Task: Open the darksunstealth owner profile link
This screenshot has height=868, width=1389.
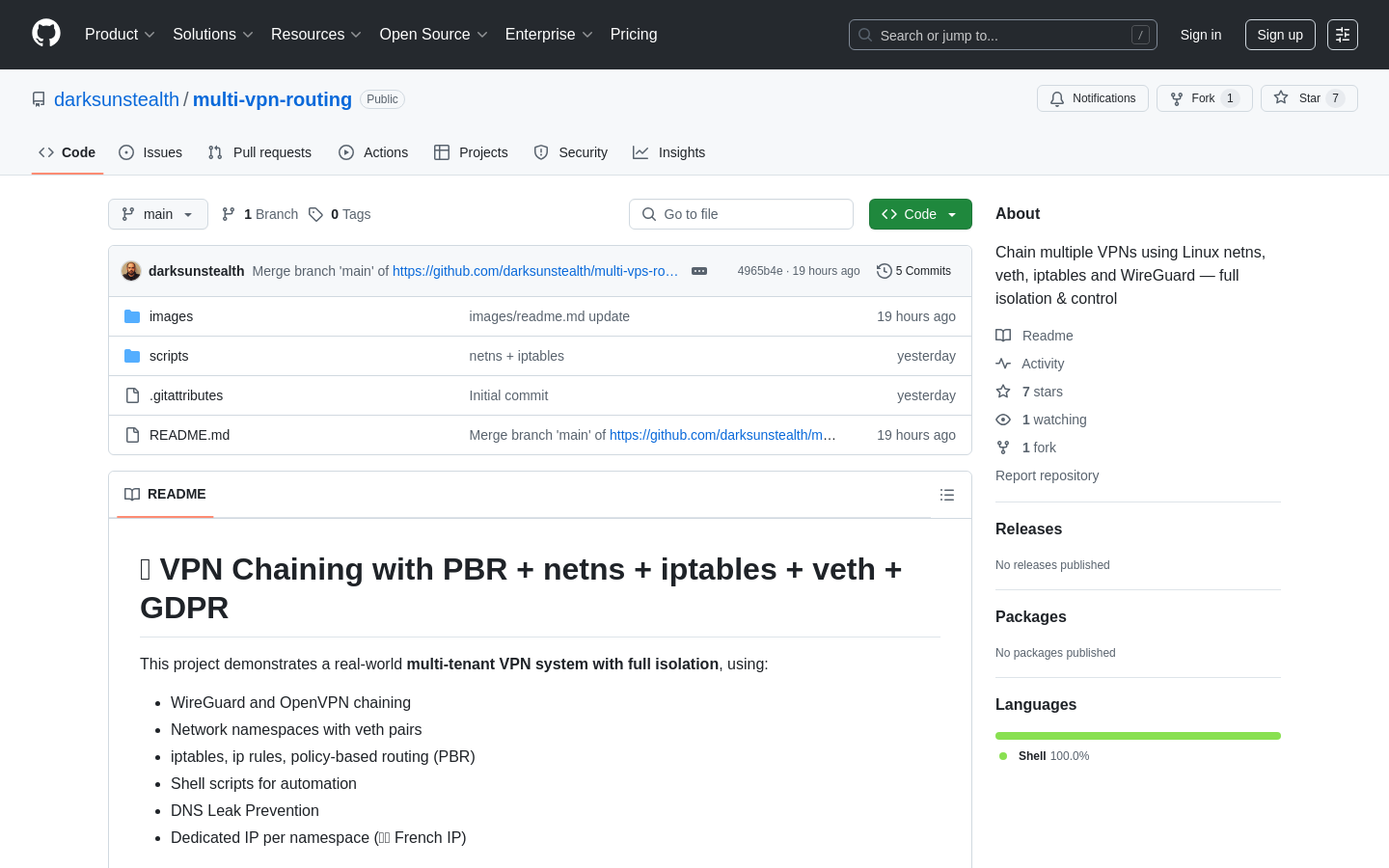Action: 117,99
